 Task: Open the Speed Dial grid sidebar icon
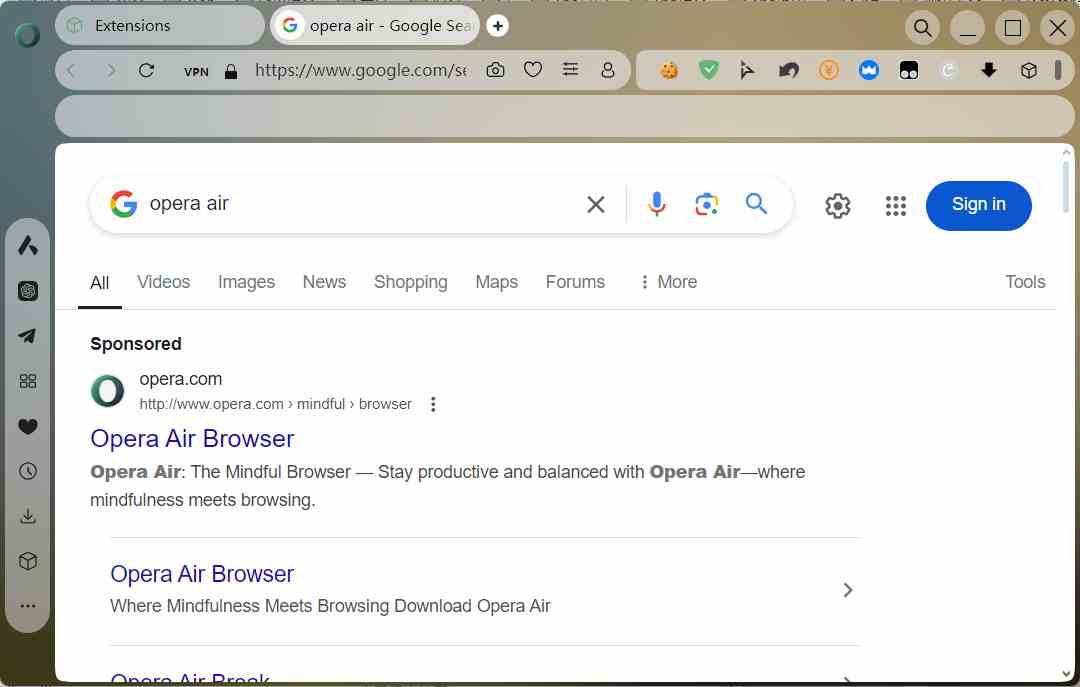tap(28, 381)
